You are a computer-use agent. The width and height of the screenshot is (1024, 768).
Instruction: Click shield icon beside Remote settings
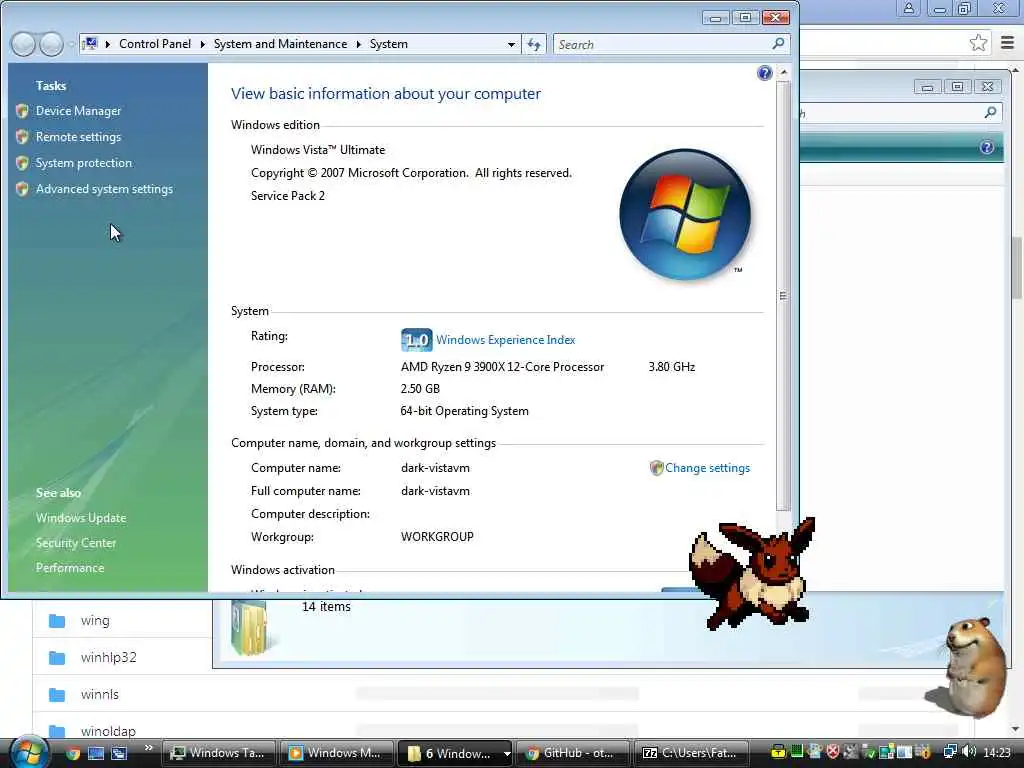tap(22, 137)
